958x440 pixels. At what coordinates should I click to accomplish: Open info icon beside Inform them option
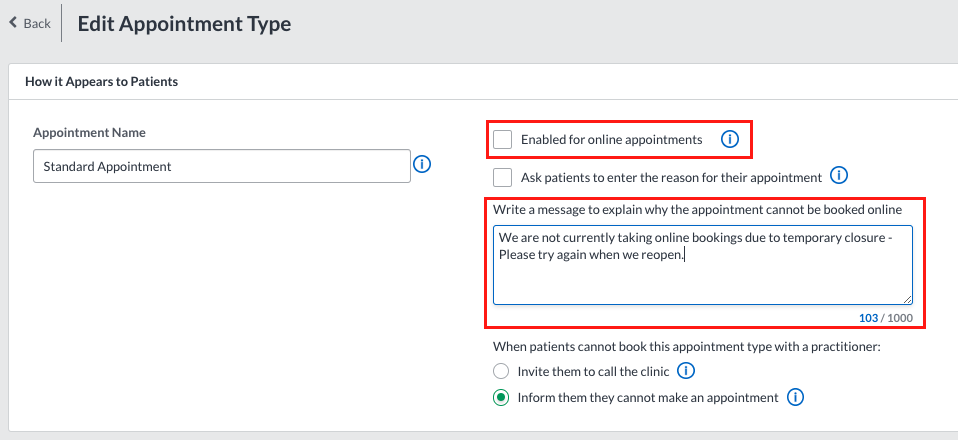coord(795,397)
